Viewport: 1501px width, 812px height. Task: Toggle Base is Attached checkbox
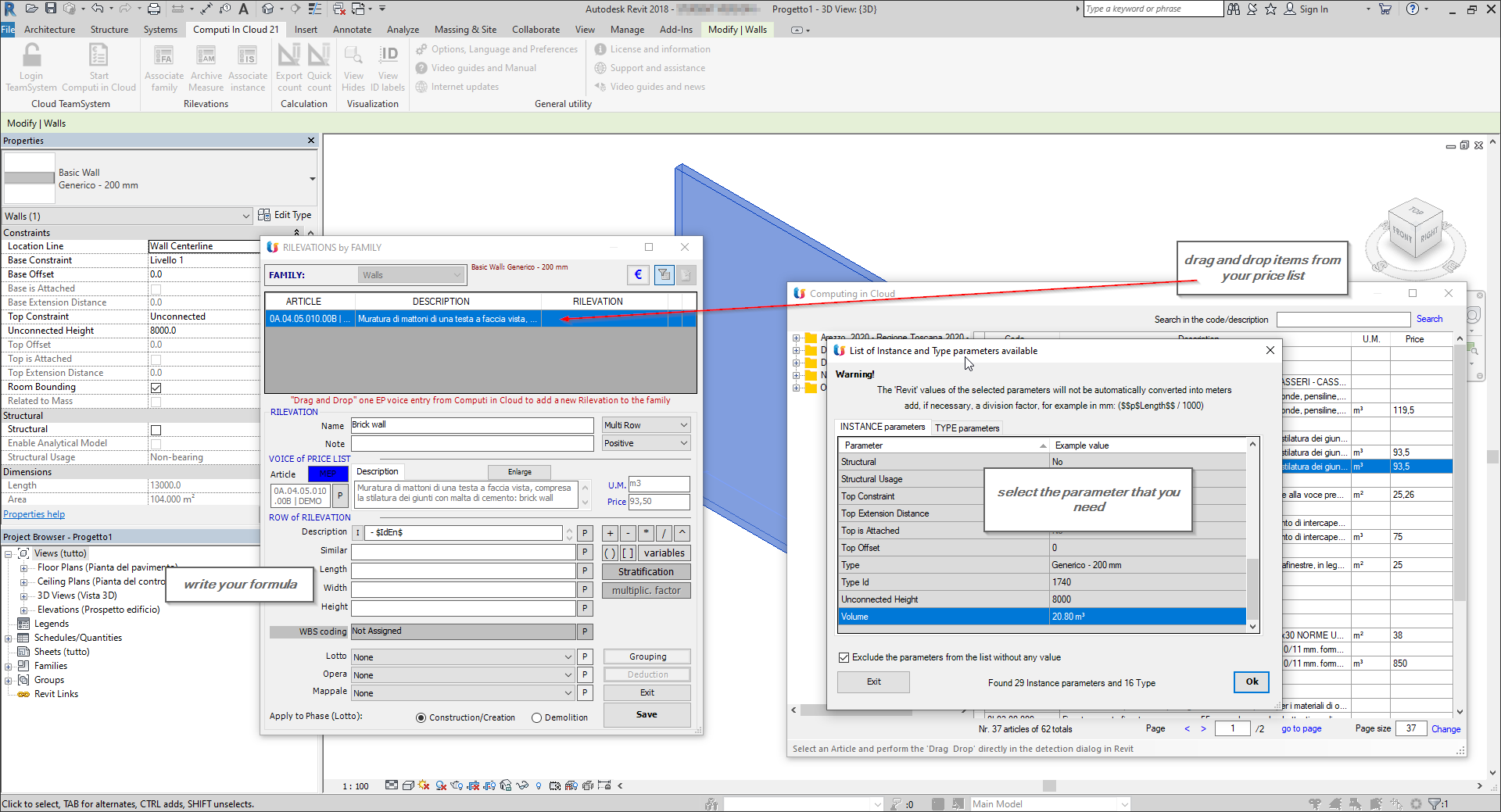click(x=156, y=289)
